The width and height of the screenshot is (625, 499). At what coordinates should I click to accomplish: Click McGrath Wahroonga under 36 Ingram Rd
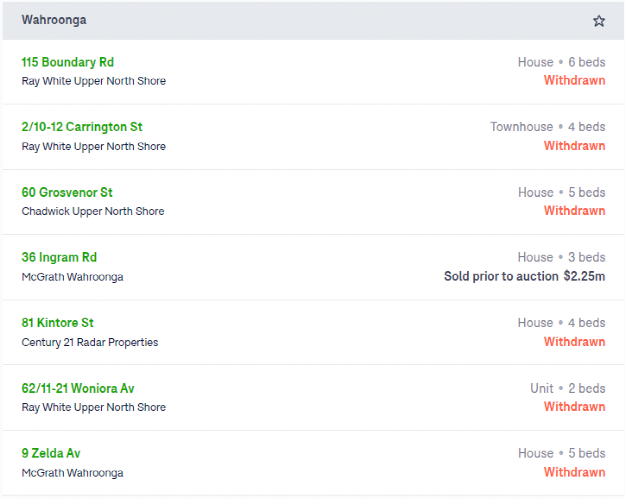tap(72, 277)
